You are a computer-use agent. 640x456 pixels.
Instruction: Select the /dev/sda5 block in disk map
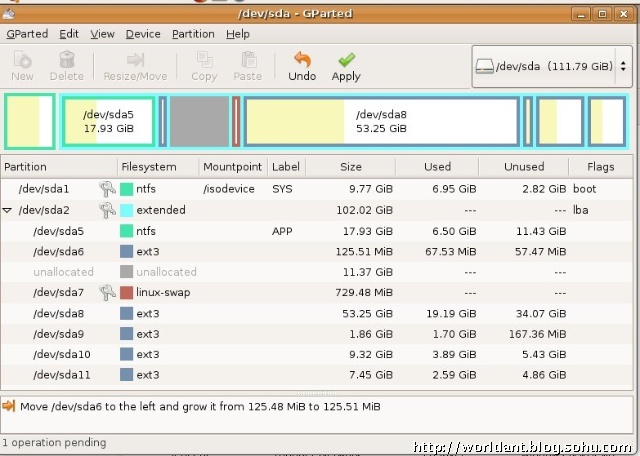coord(108,121)
